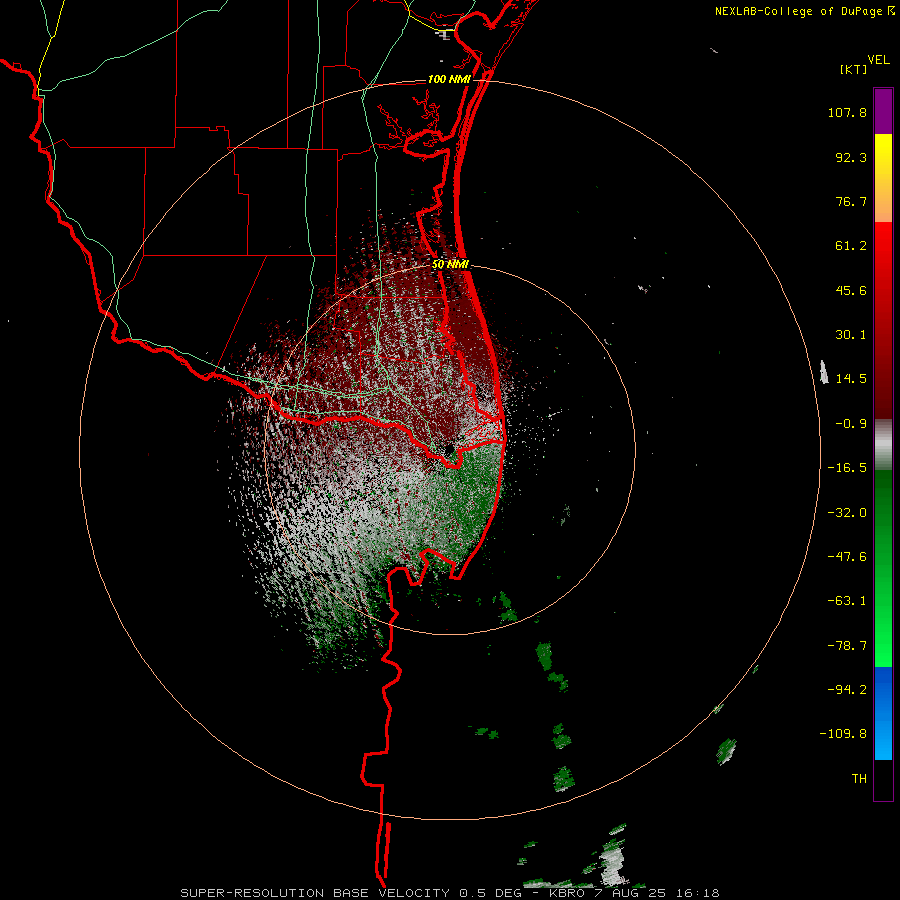Select the 107.8 legend value

[847, 112]
